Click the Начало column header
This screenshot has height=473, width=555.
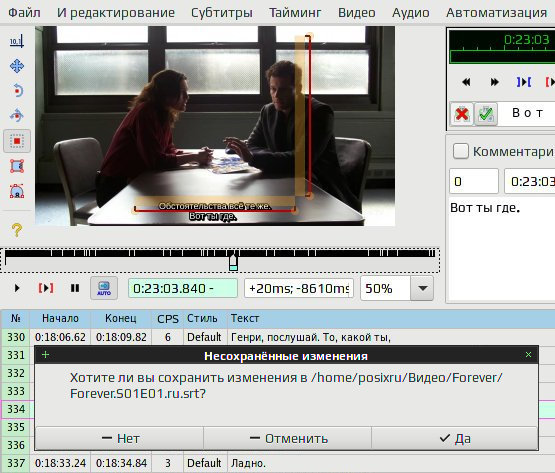[60, 318]
